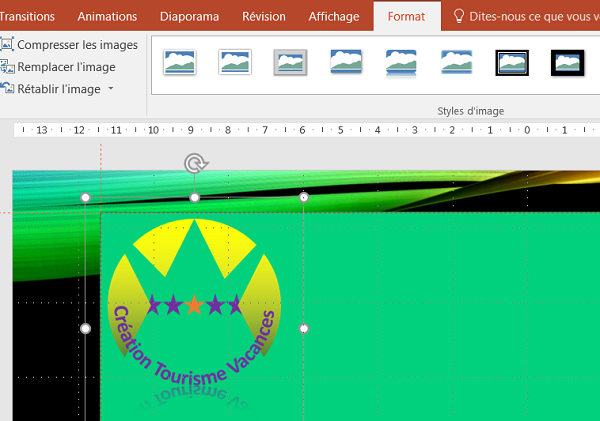Switch to the Animations tab
This screenshot has width=600, height=421.
pyautogui.click(x=107, y=16)
